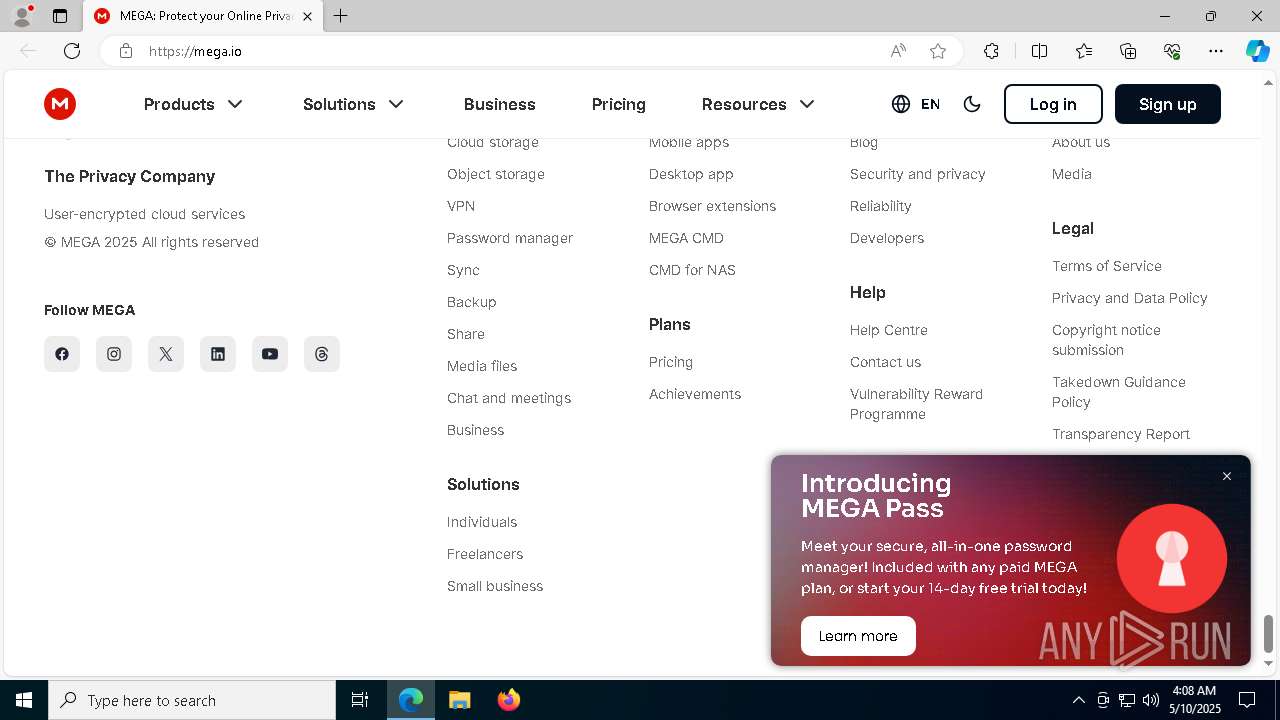Open the MEGA CMD link
This screenshot has height=720, width=1280.
(686, 238)
